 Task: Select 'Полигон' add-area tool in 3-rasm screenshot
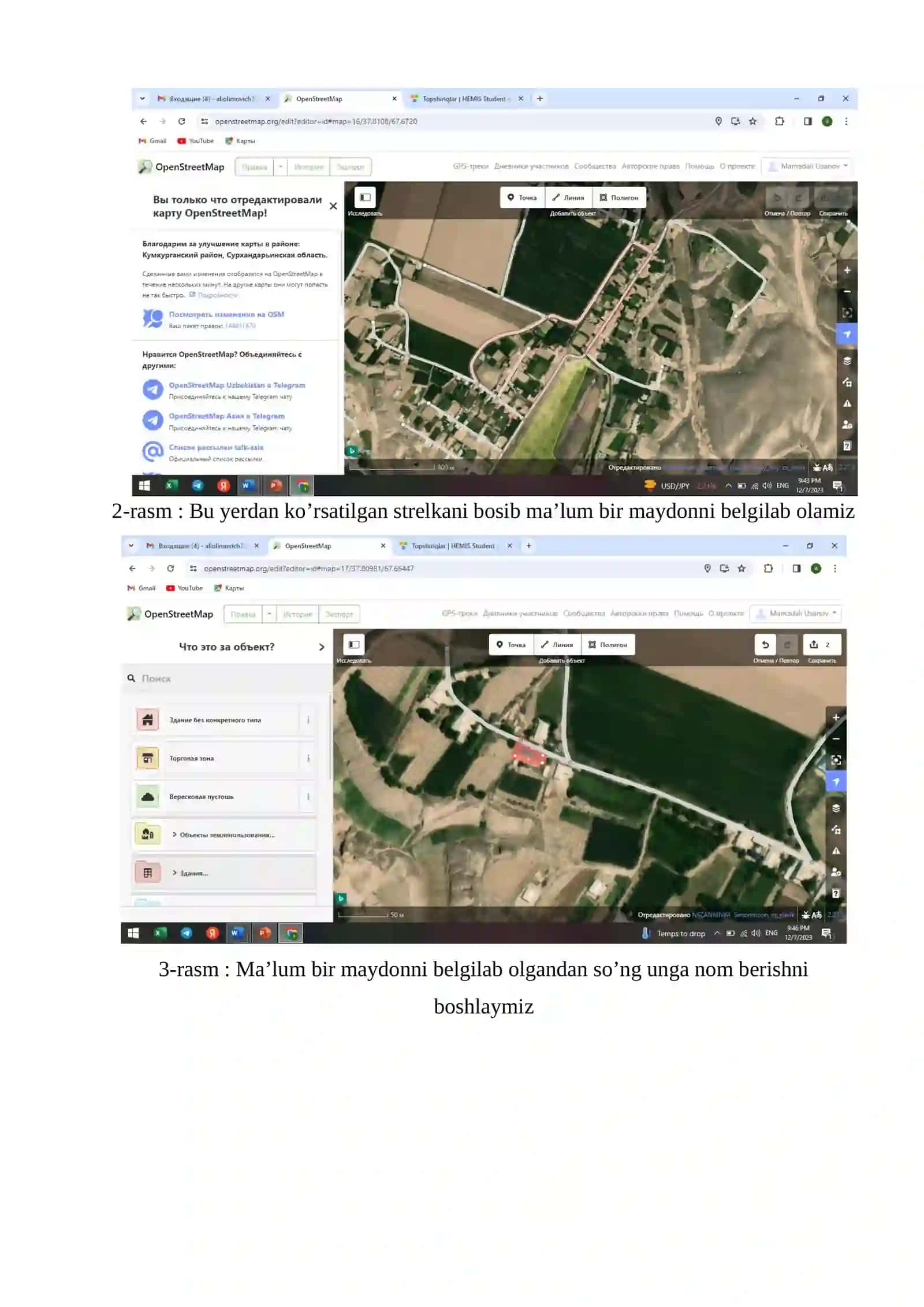click(x=608, y=645)
